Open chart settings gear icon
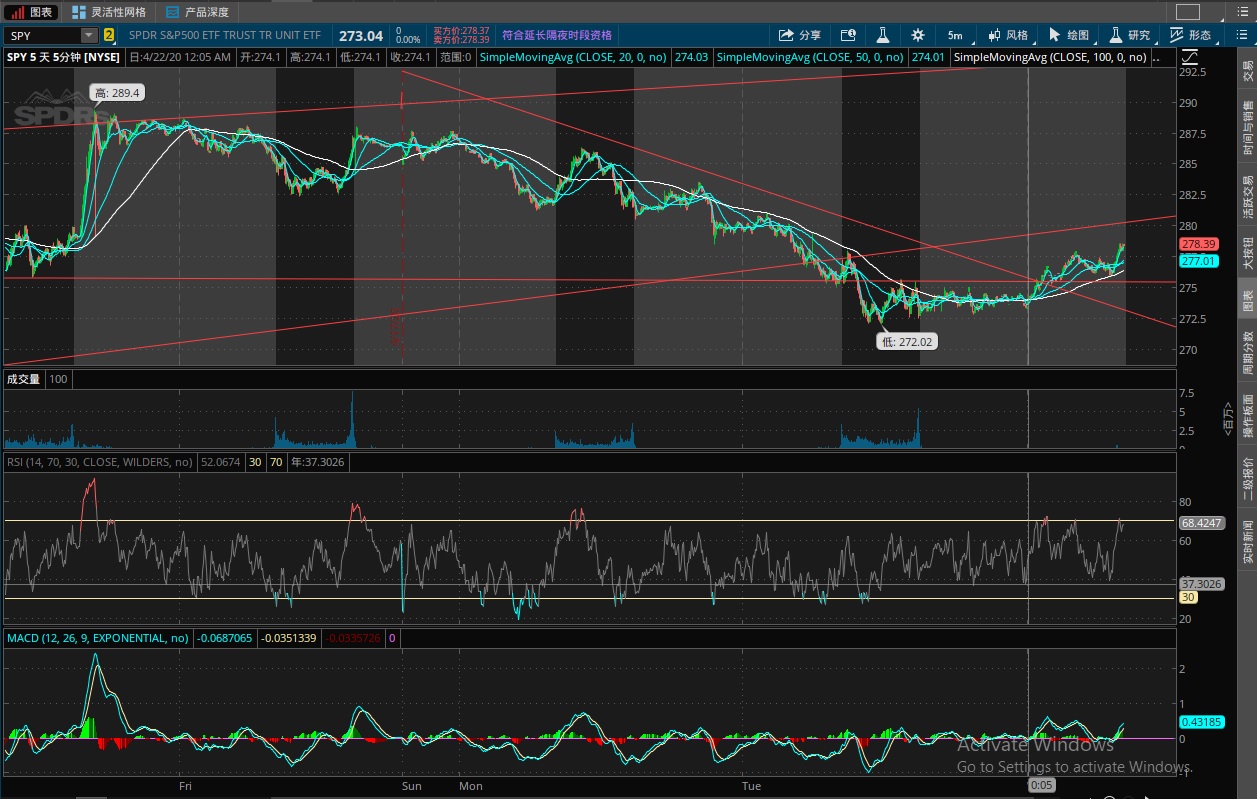 click(918, 35)
